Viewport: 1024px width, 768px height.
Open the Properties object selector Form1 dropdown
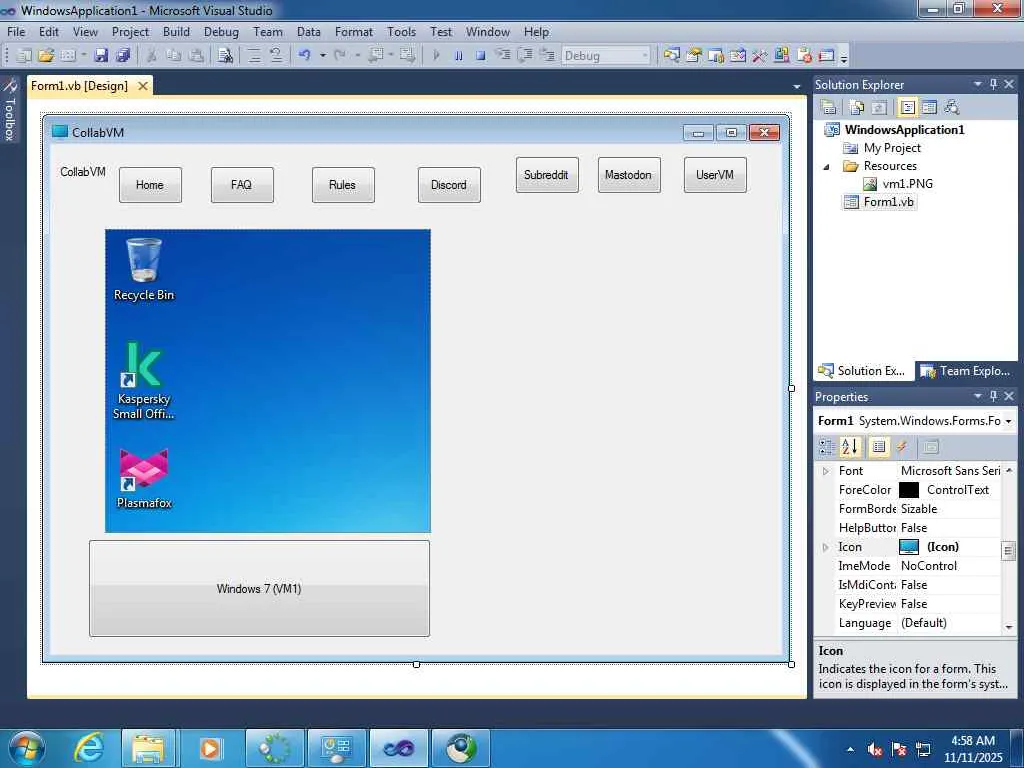(1008, 421)
